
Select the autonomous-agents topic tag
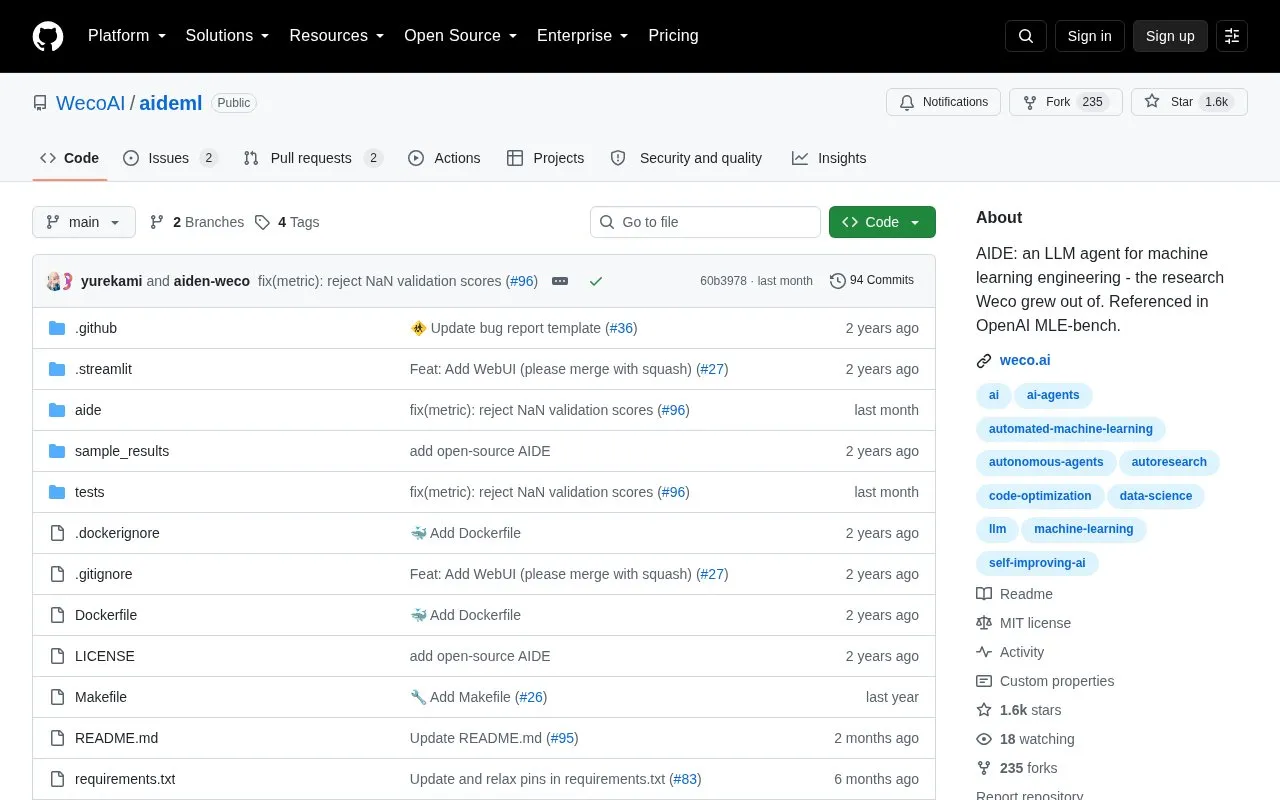click(1046, 462)
